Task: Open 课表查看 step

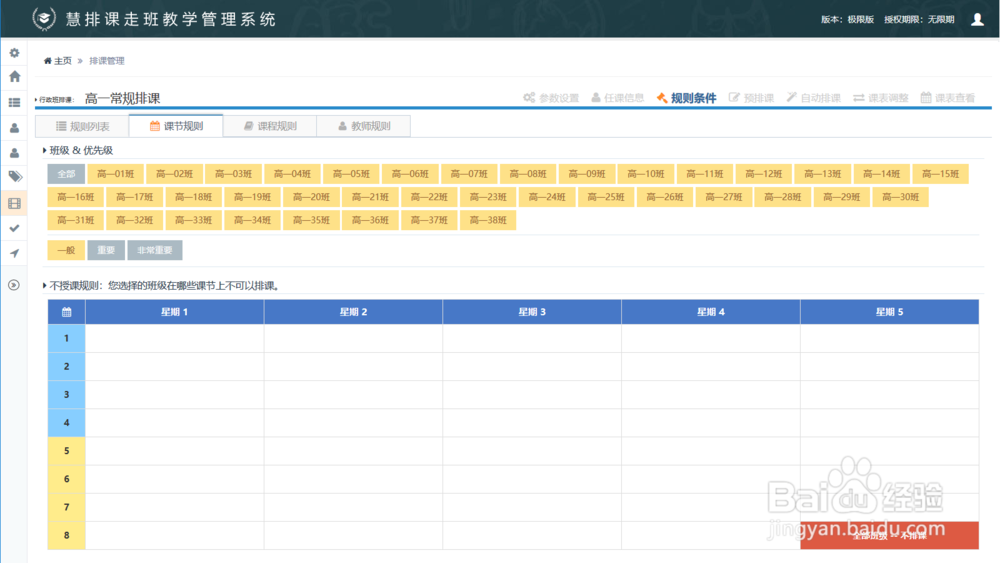Action: point(948,98)
